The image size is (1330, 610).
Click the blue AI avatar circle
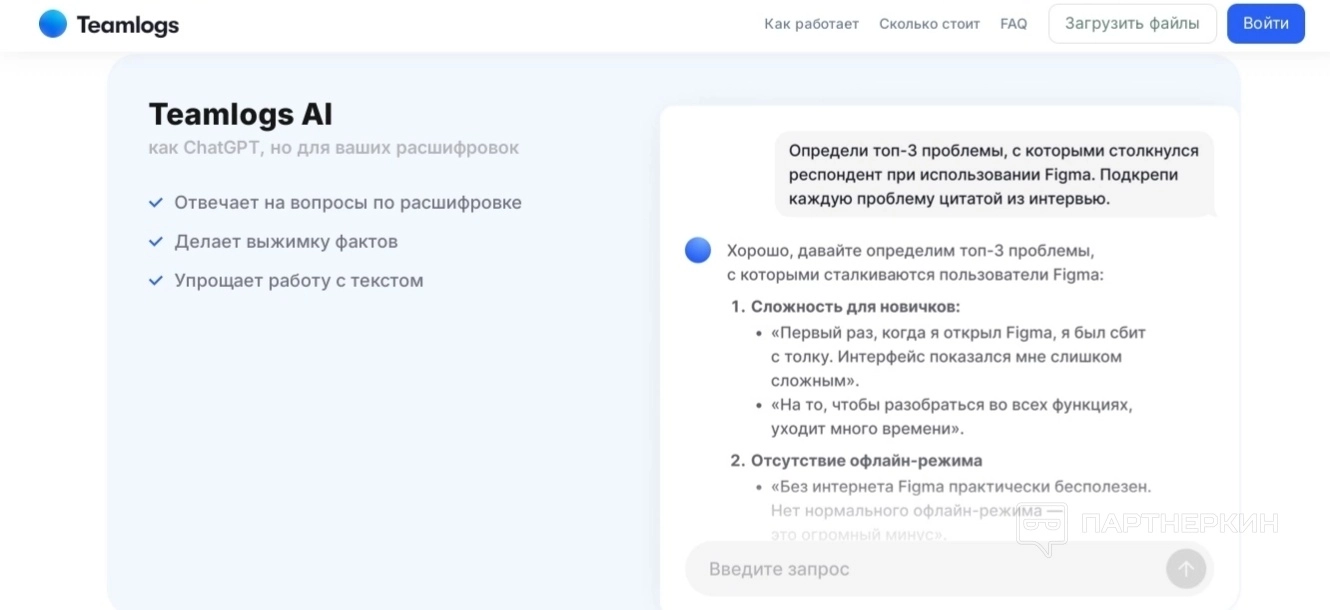pos(698,250)
